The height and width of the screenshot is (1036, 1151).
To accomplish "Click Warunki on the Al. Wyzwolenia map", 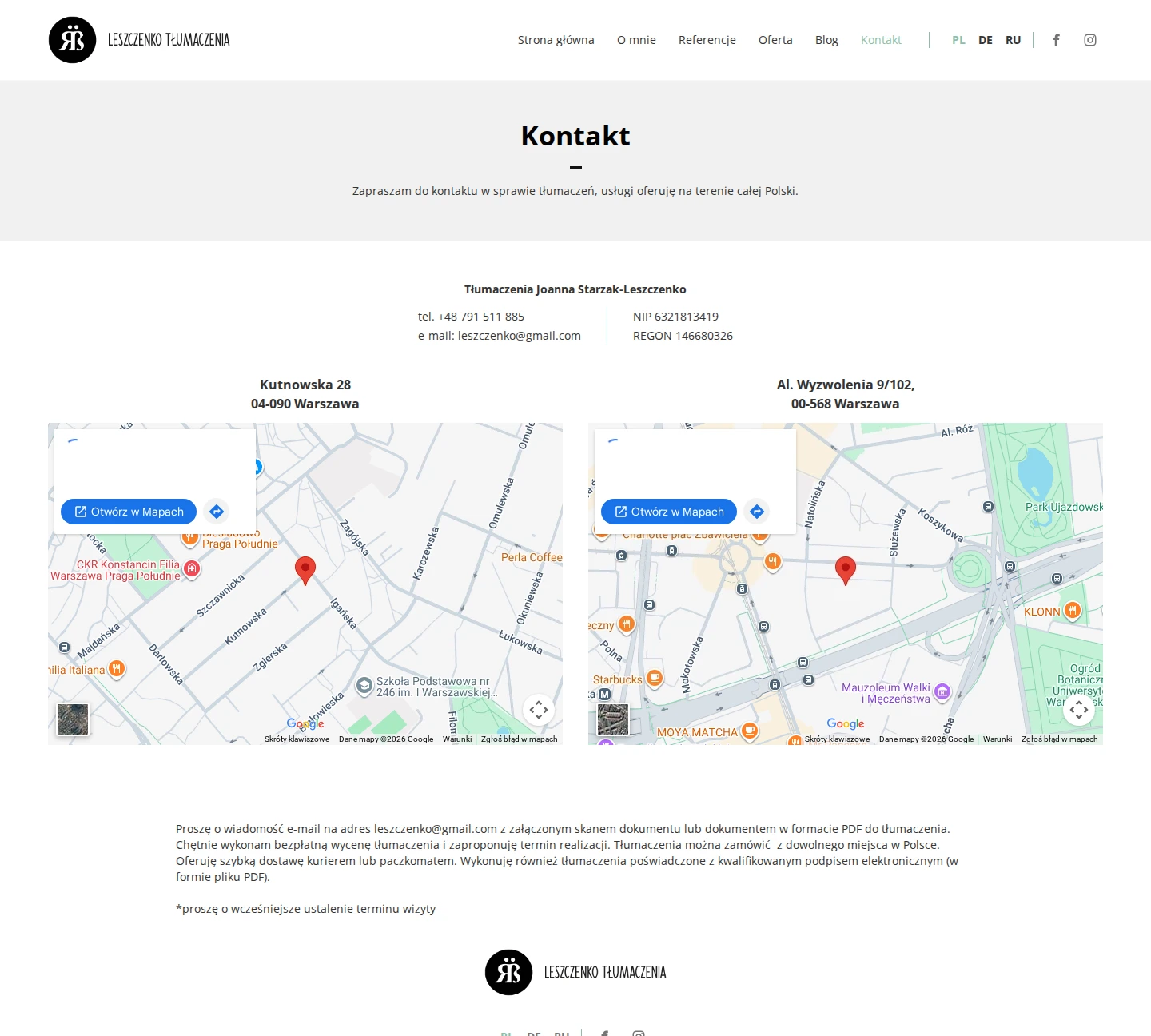I will pyautogui.click(x=998, y=739).
